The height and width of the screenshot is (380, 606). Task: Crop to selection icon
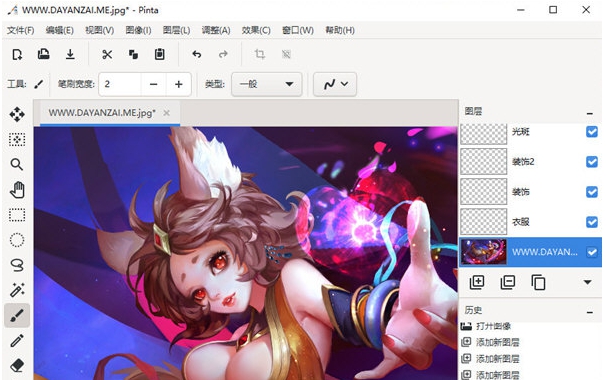click(x=260, y=54)
